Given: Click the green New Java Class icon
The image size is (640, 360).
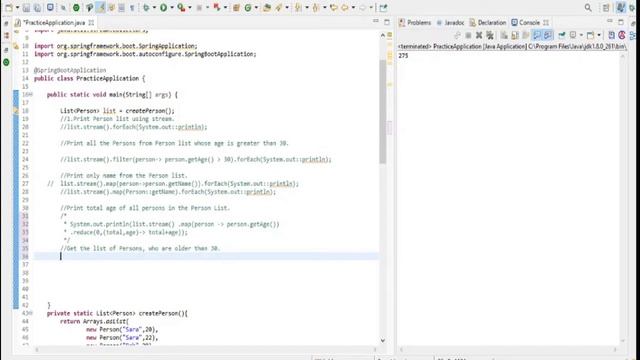Looking at the screenshot, I should [x=248, y=7].
